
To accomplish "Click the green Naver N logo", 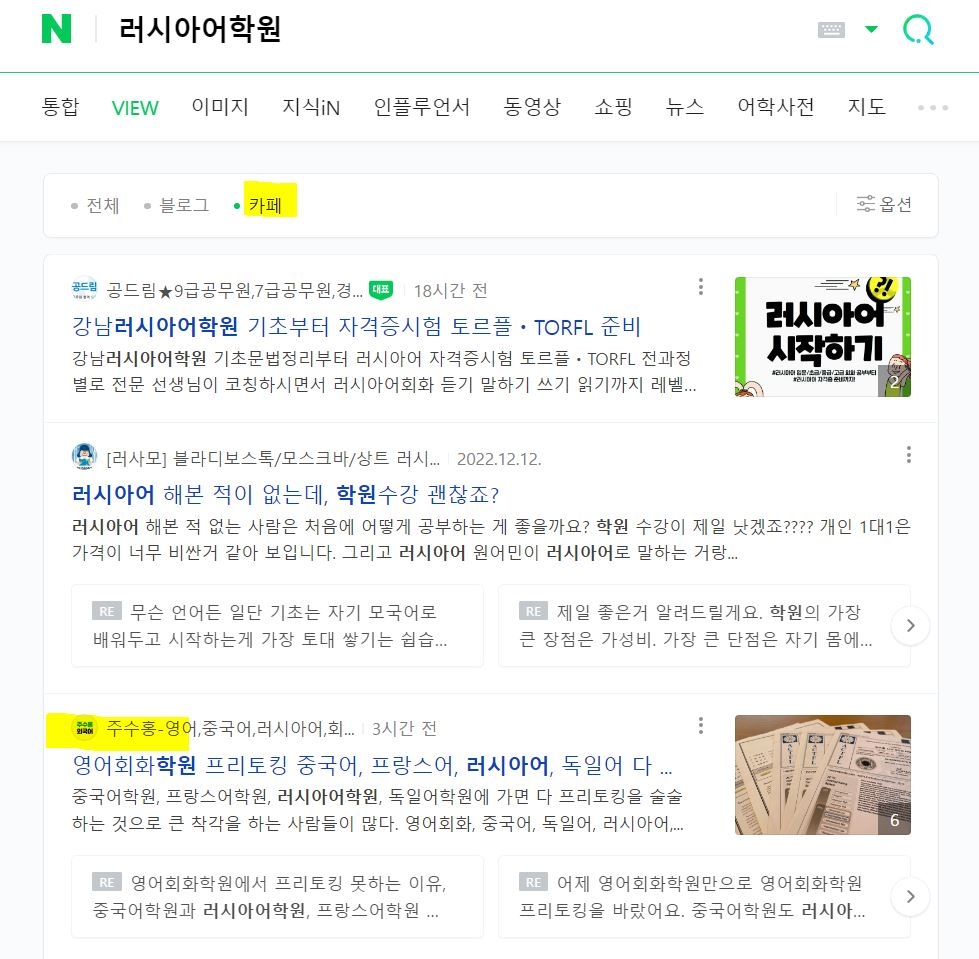I will coord(56,29).
